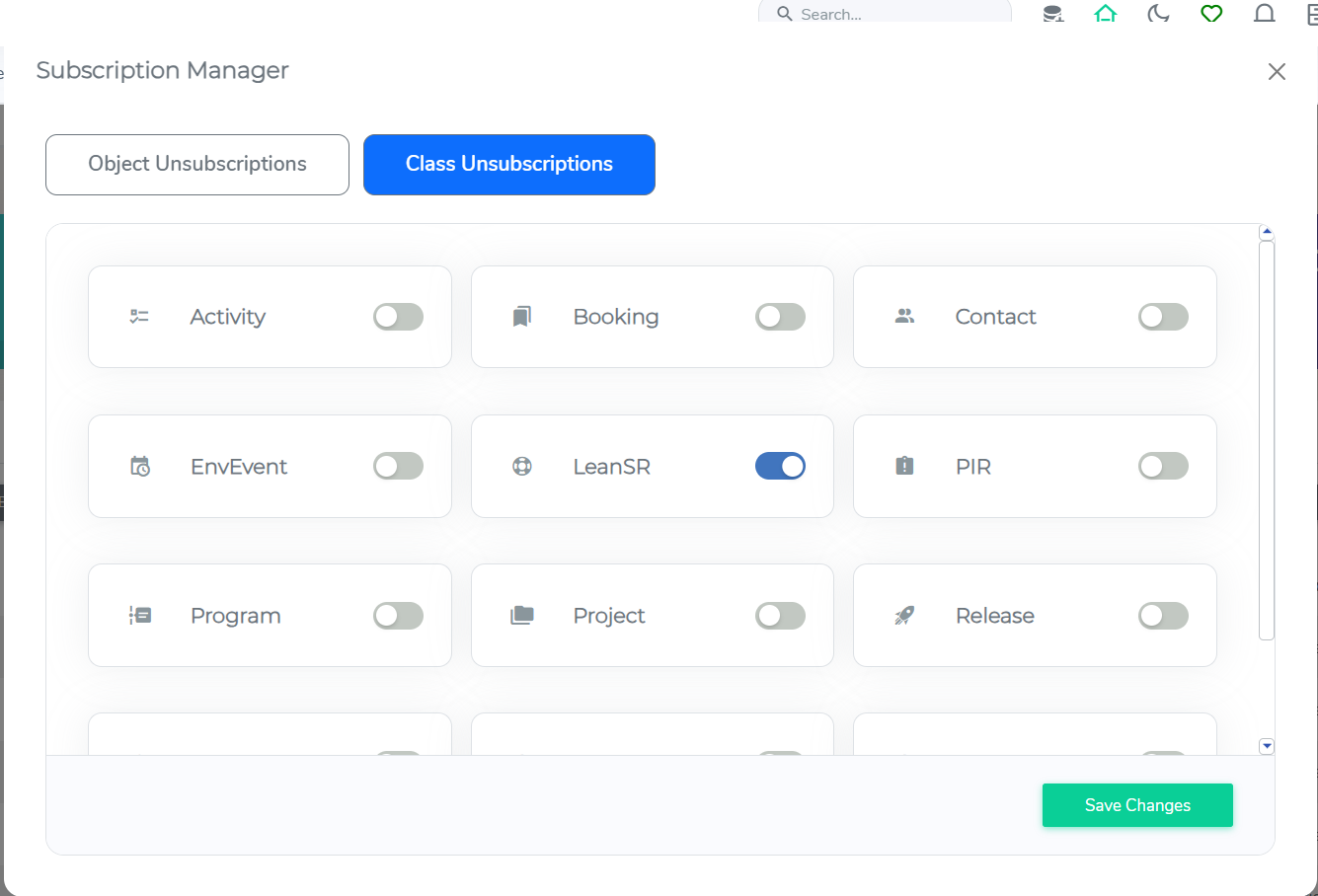Screen dimensions: 1318x896
Task: Enable the Contact toggle switch
Action: [x=1163, y=317]
